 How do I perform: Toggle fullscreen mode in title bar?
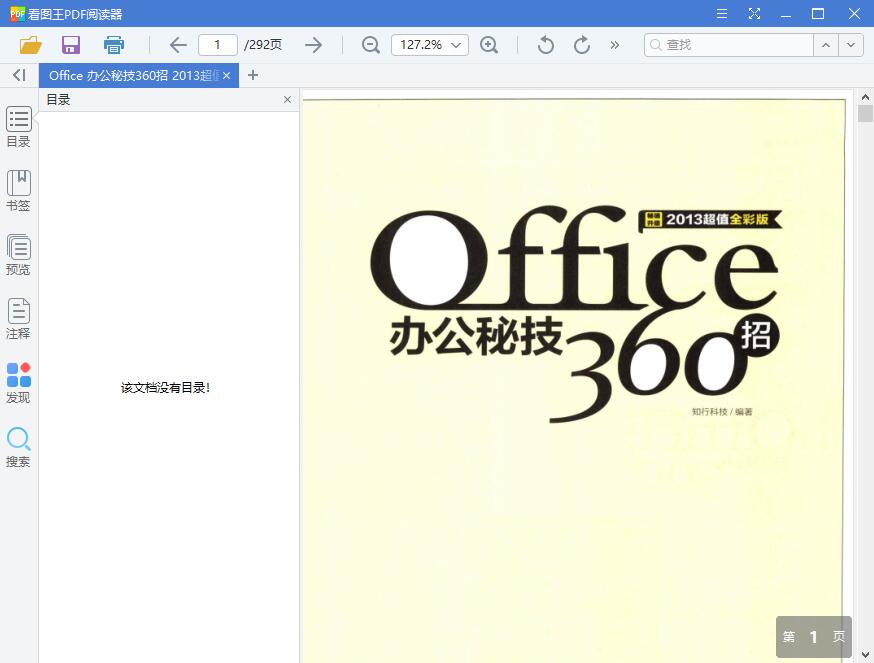[x=754, y=13]
